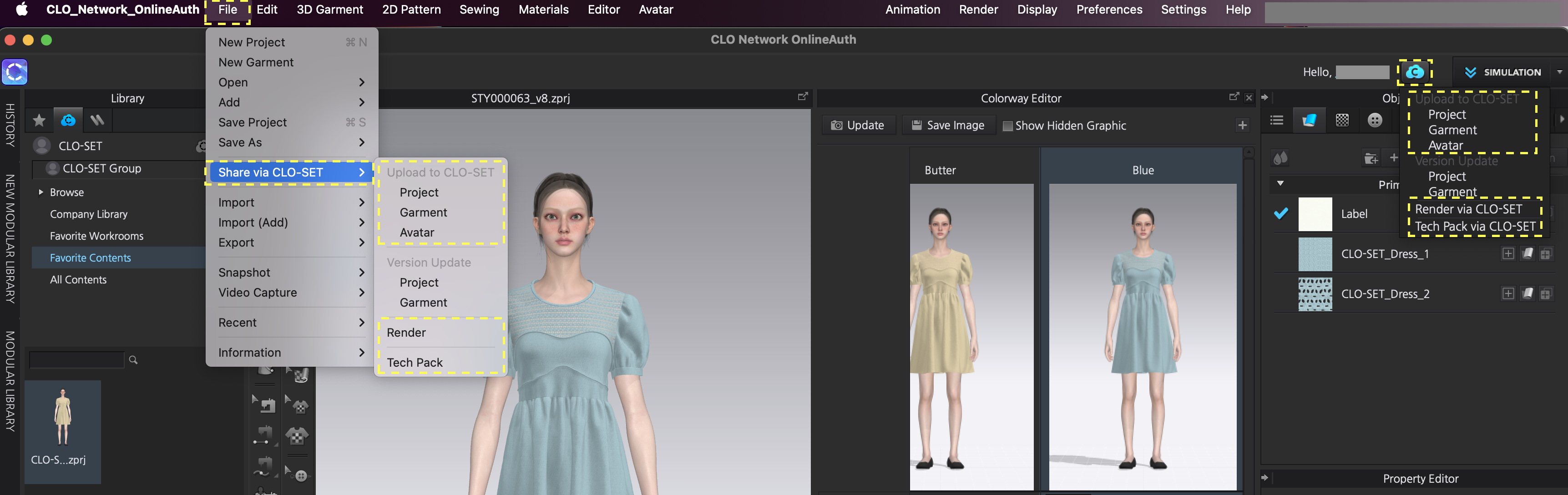Open the Button tab in Object Browser
This screenshot has width=1568, height=495.
[1375, 120]
